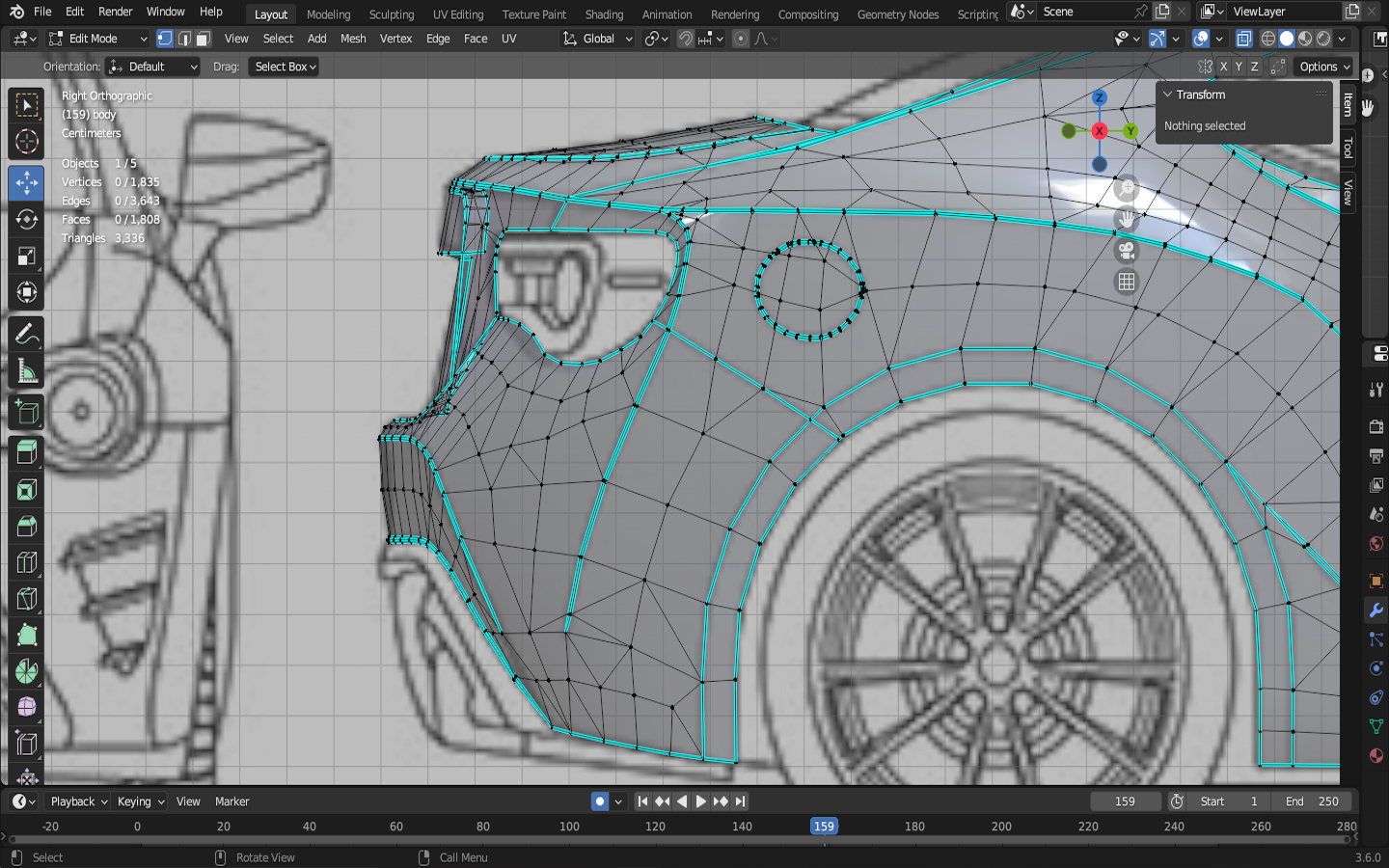Enable face select mode
Screen dimensions: 1389x868
click(204, 39)
